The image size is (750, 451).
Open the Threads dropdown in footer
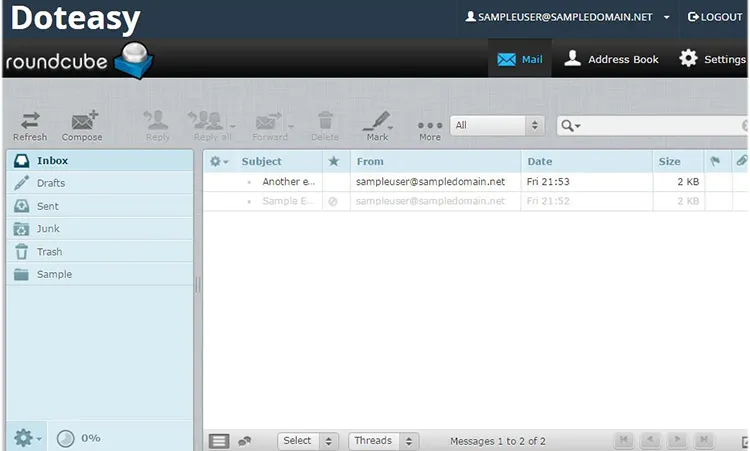(x=383, y=441)
